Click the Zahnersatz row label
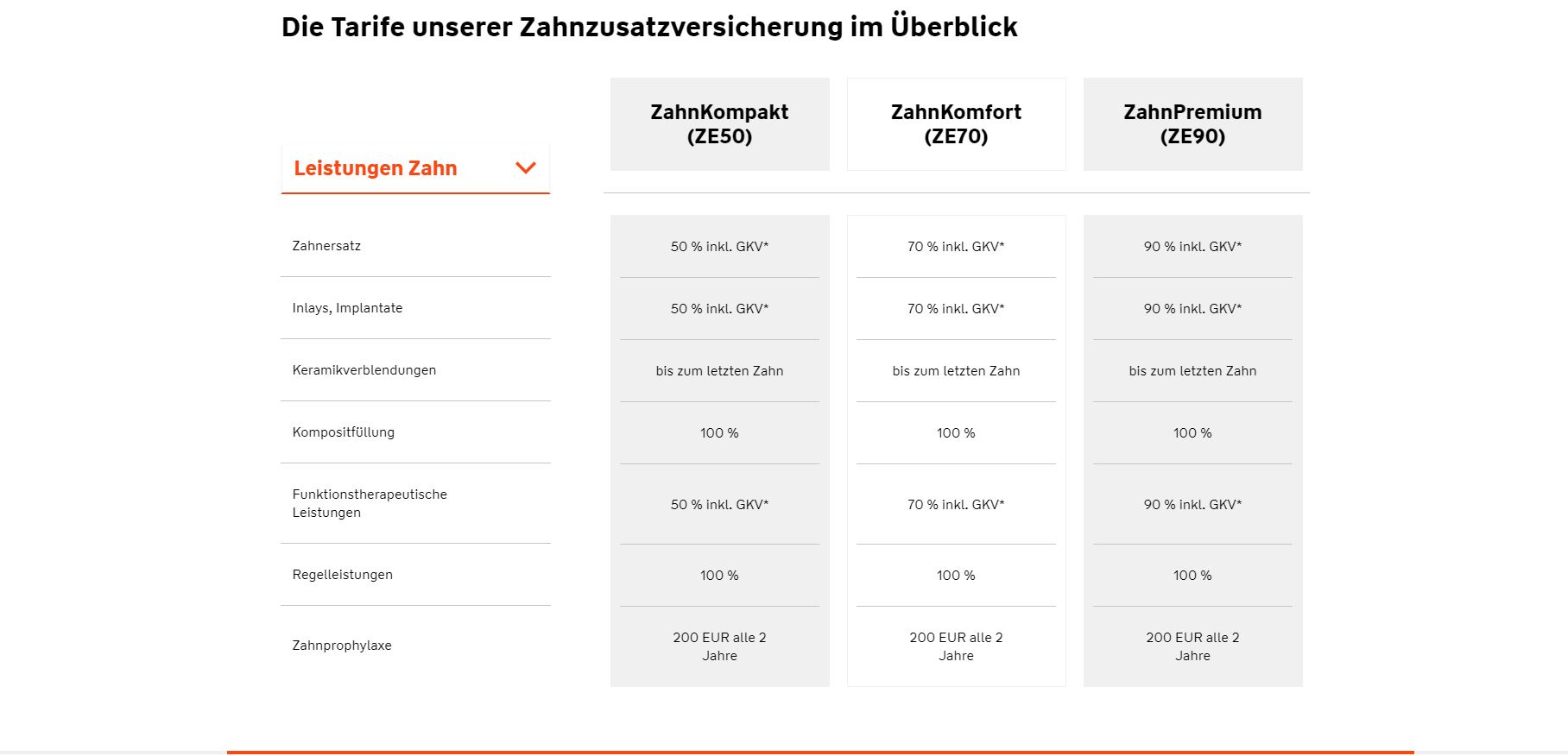This screenshot has height=756, width=1568. click(326, 246)
